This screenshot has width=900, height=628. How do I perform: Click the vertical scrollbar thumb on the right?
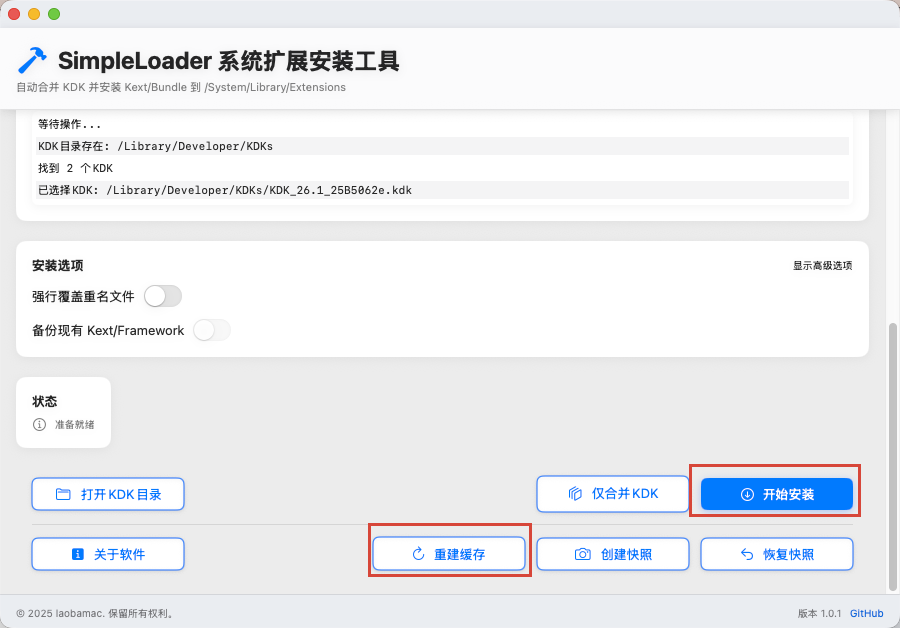pyautogui.click(x=893, y=457)
